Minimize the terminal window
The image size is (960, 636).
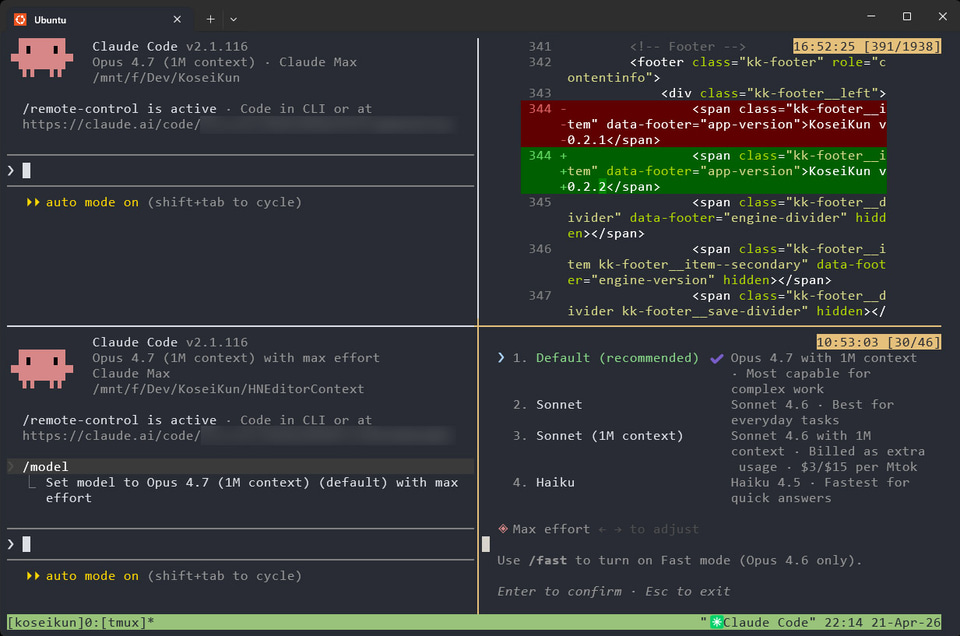[x=871, y=17]
